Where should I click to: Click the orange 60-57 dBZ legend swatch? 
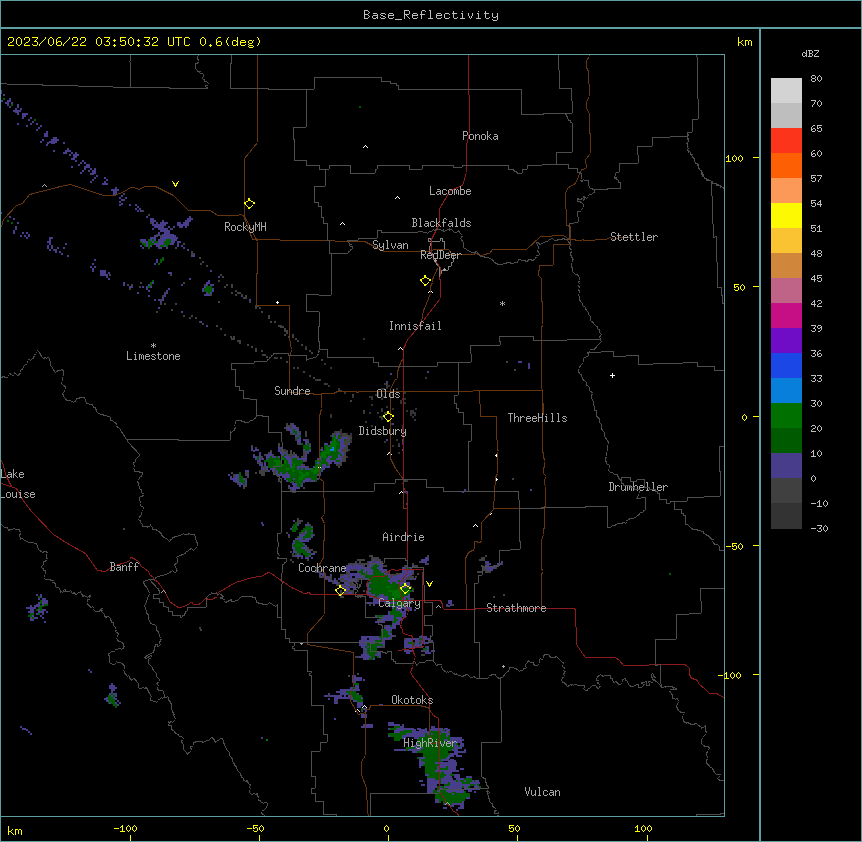pyautogui.click(x=786, y=165)
